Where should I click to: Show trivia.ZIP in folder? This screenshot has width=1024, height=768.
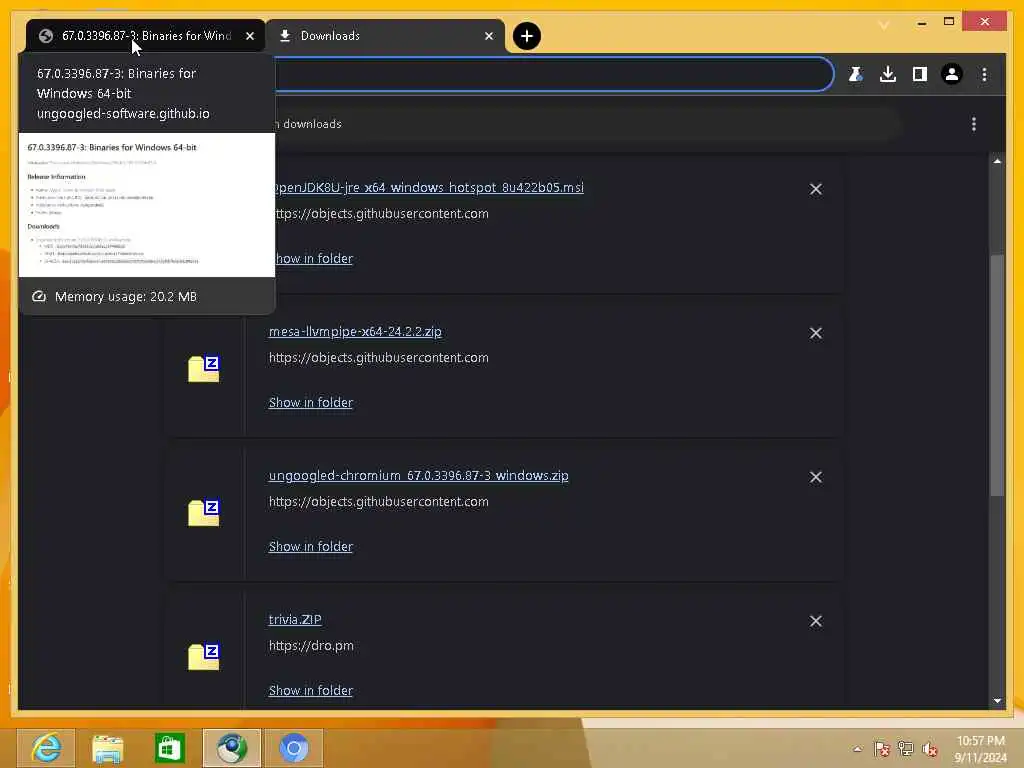click(x=311, y=691)
